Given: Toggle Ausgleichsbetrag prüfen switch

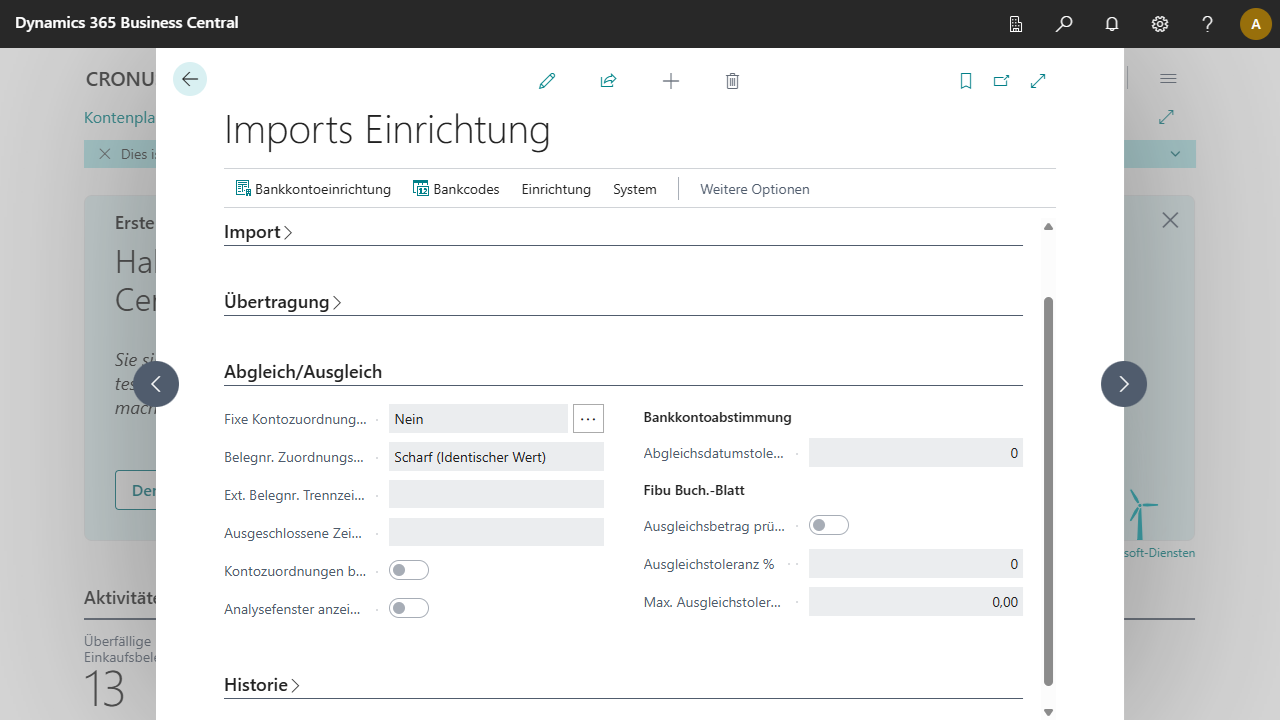Looking at the screenshot, I should pos(829,525).
